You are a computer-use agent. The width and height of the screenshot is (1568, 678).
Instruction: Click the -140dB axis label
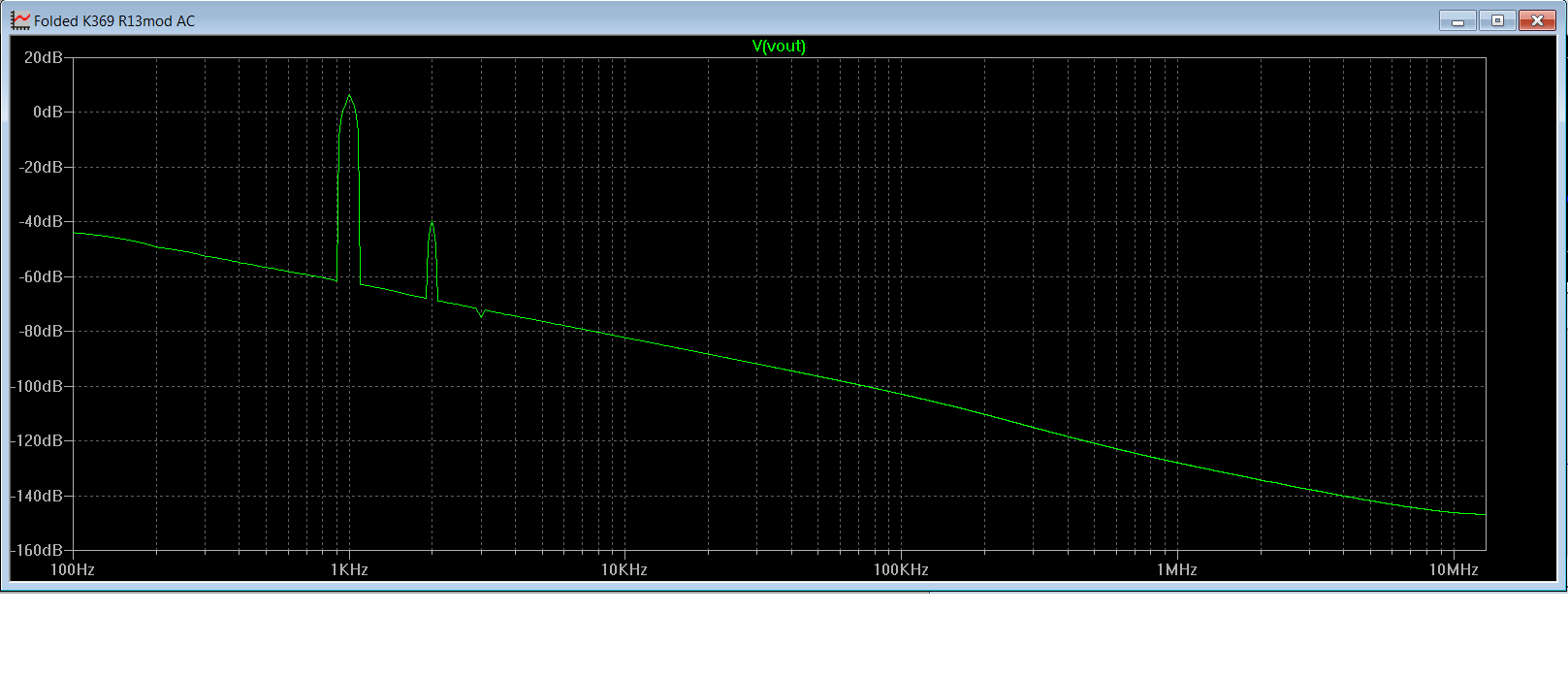coord(37,496)
